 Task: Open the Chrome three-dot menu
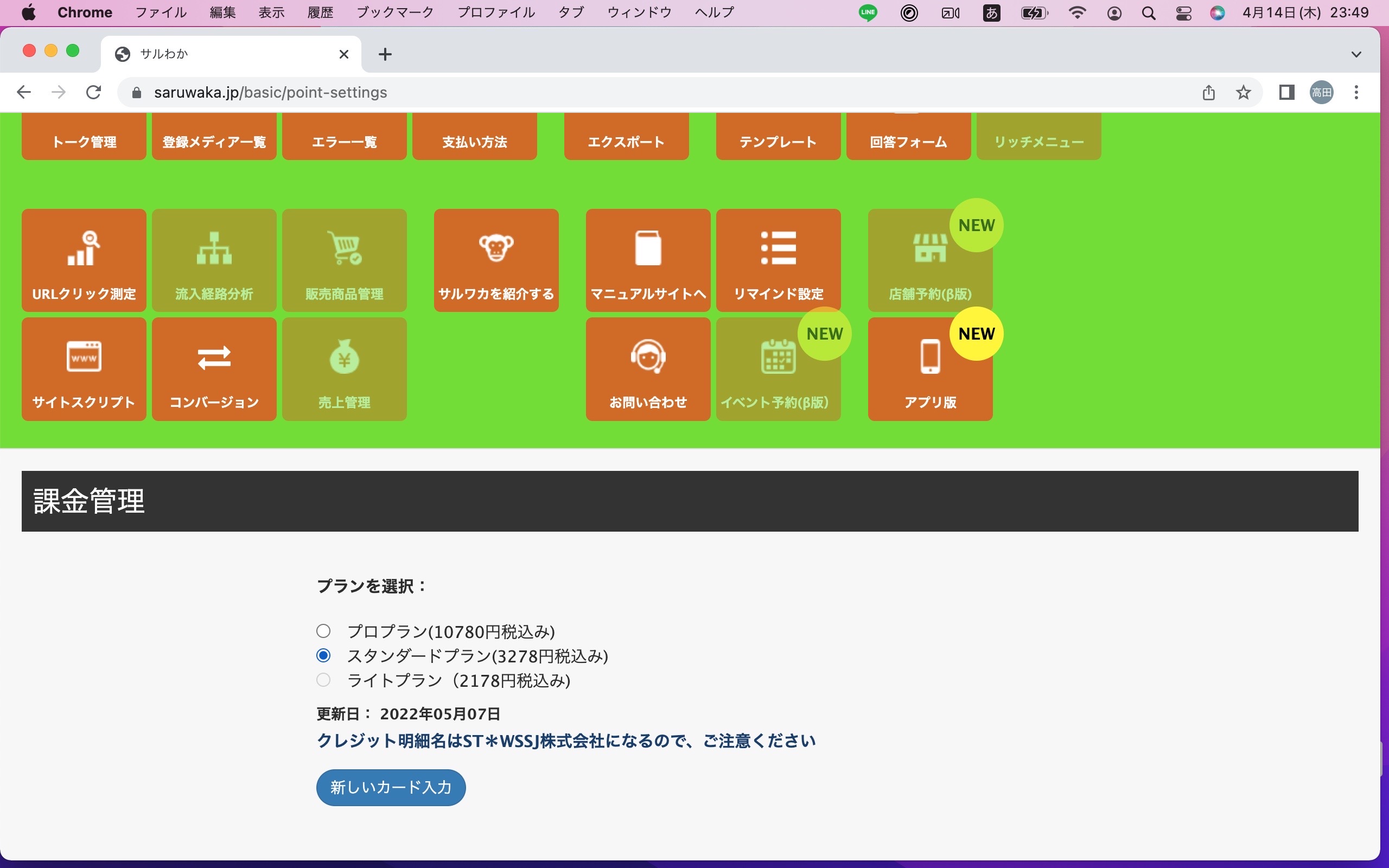tap(1356, 92)
